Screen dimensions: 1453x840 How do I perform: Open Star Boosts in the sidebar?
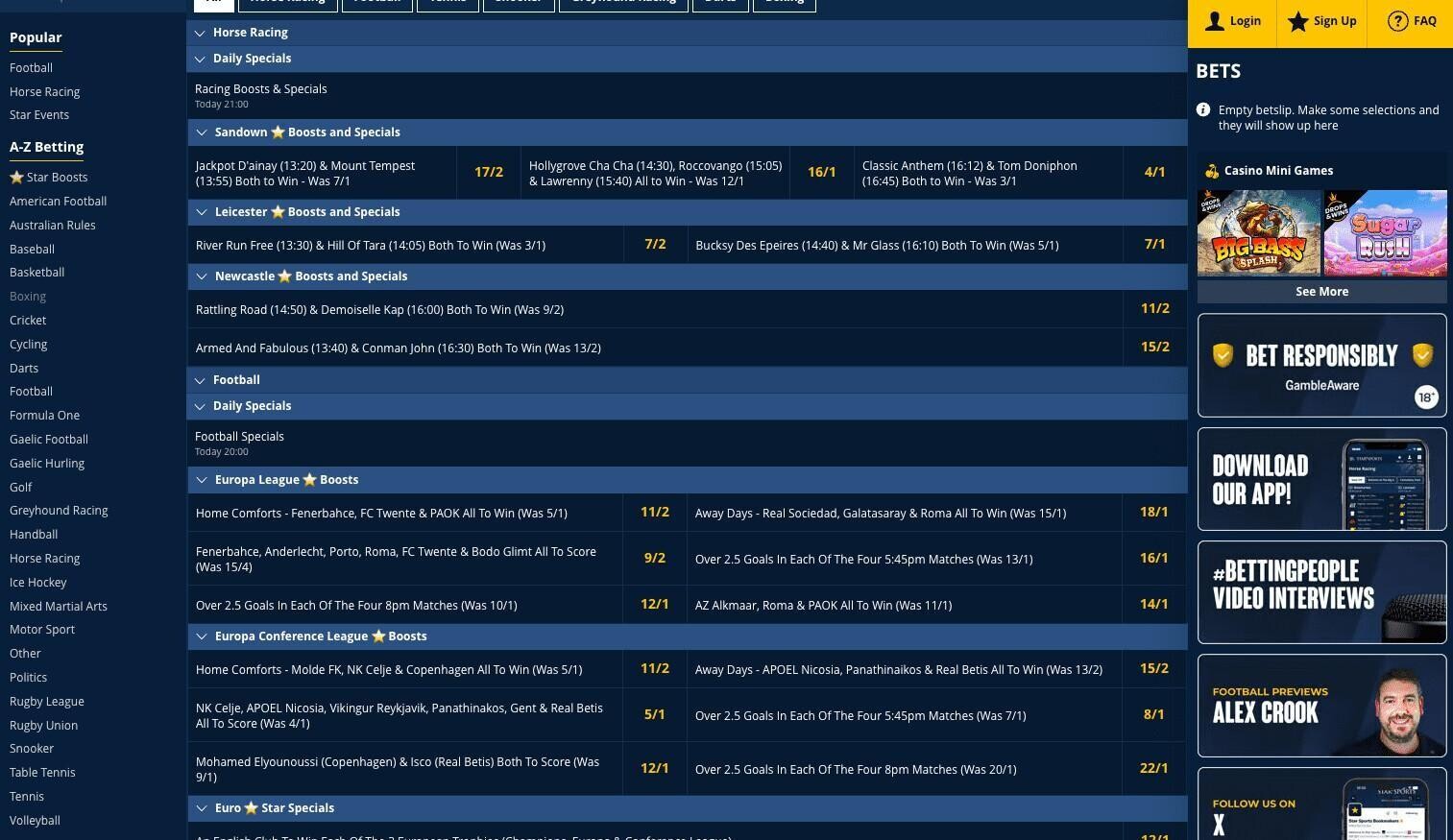click(x=49, y=178)
